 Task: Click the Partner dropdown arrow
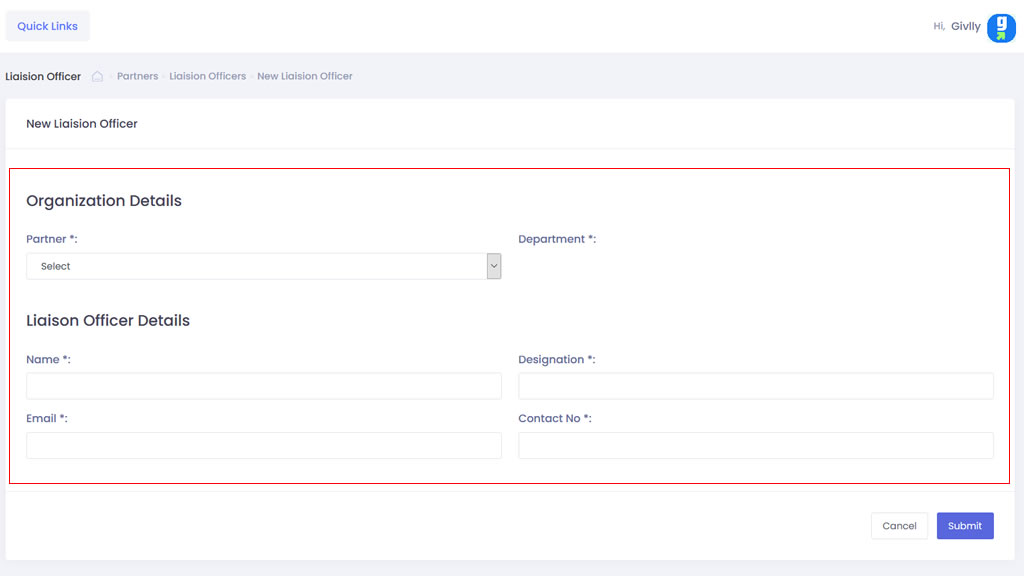pos(493,266)
